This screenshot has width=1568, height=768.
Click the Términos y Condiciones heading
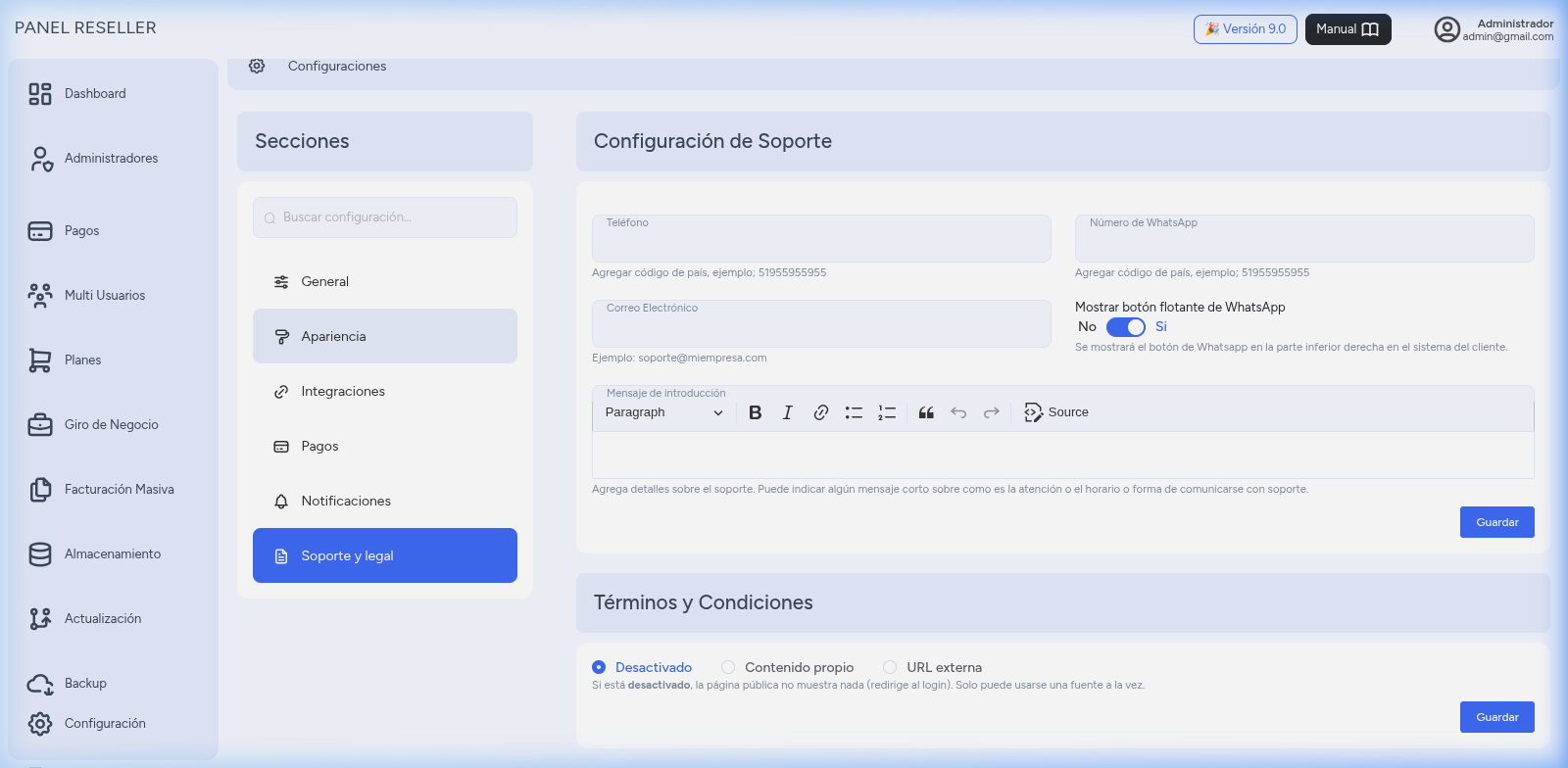[704, 602]
